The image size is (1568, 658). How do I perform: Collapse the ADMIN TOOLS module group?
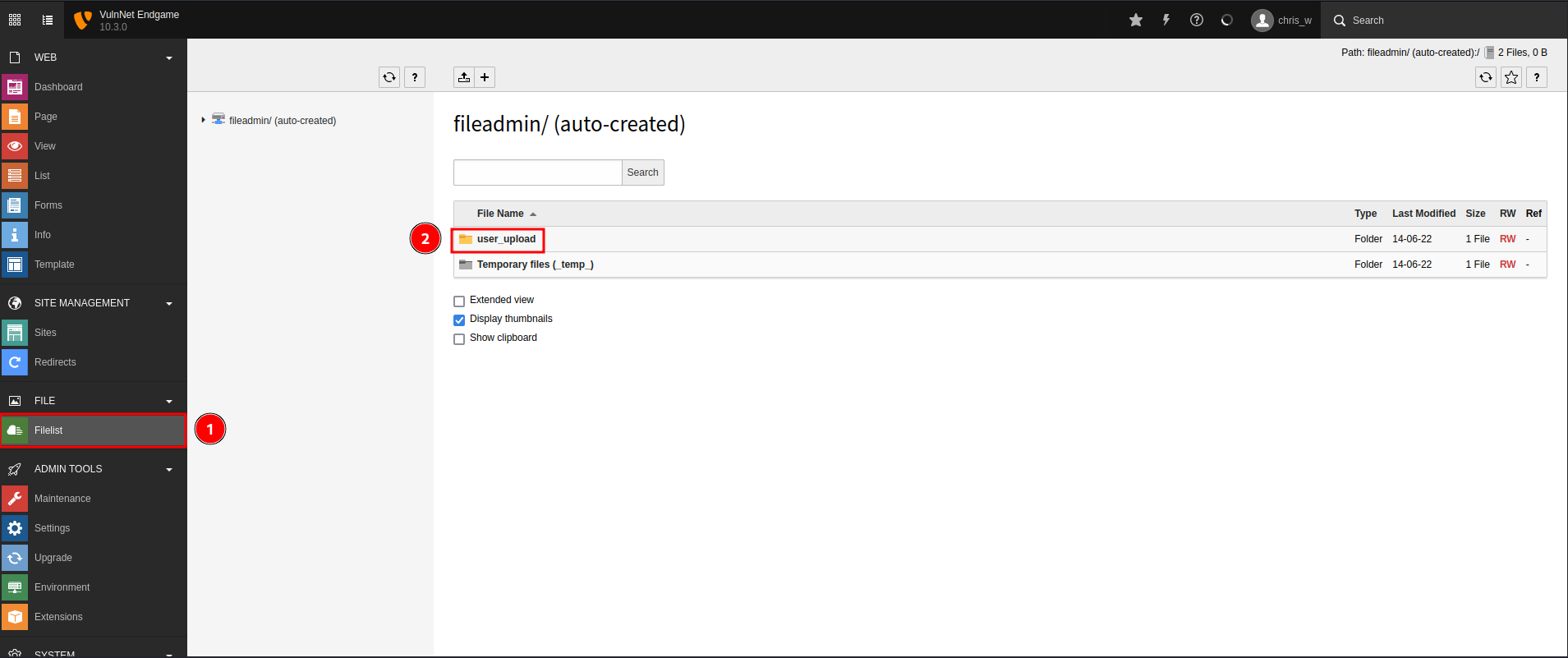point(169,469)
